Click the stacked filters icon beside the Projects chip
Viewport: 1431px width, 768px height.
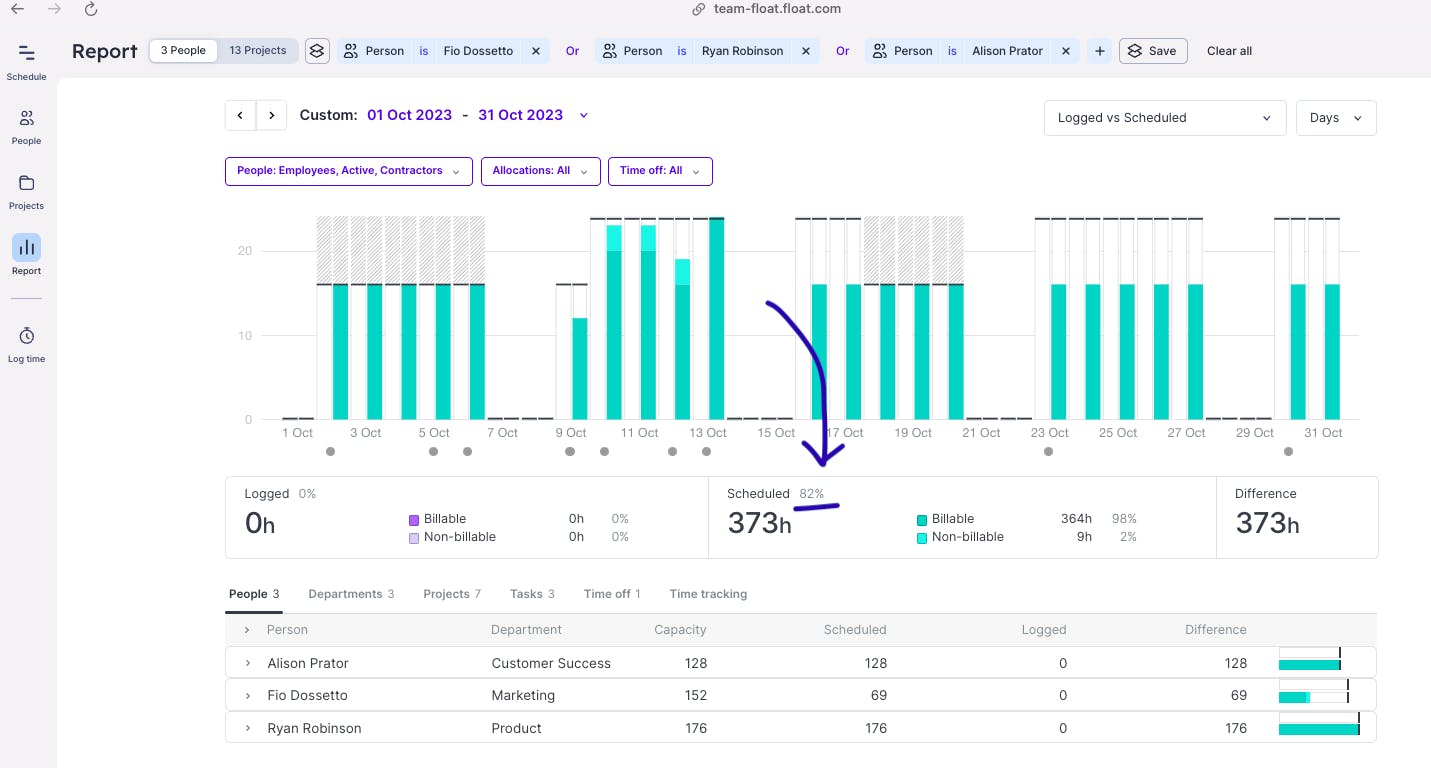[x=317, y=50]
